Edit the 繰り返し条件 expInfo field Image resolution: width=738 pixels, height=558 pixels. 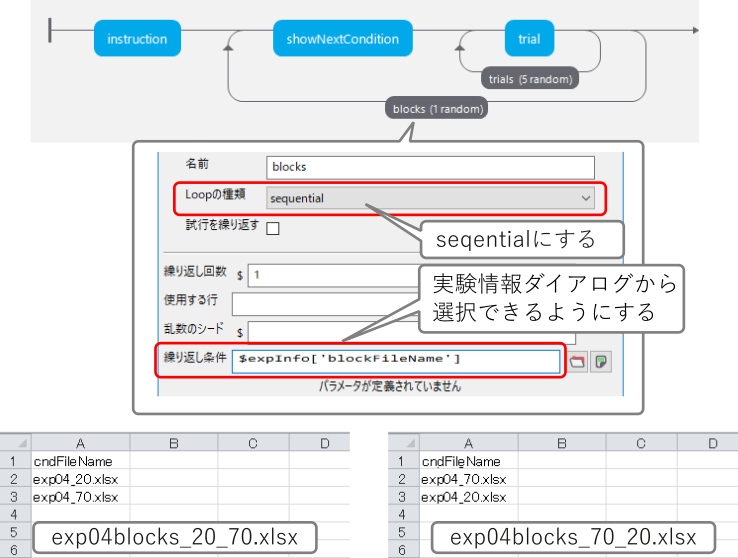point(396,361)
